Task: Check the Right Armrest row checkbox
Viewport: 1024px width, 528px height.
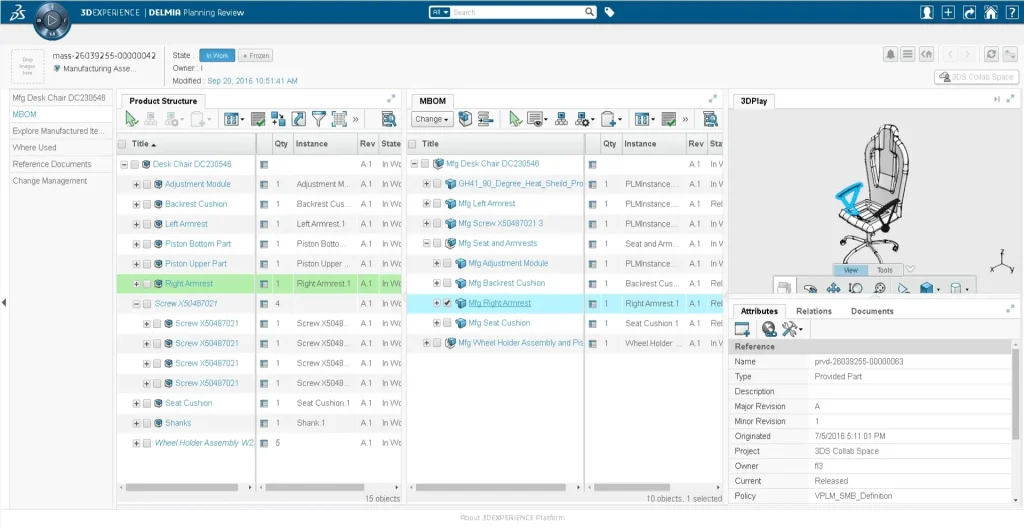Action: 147,284
